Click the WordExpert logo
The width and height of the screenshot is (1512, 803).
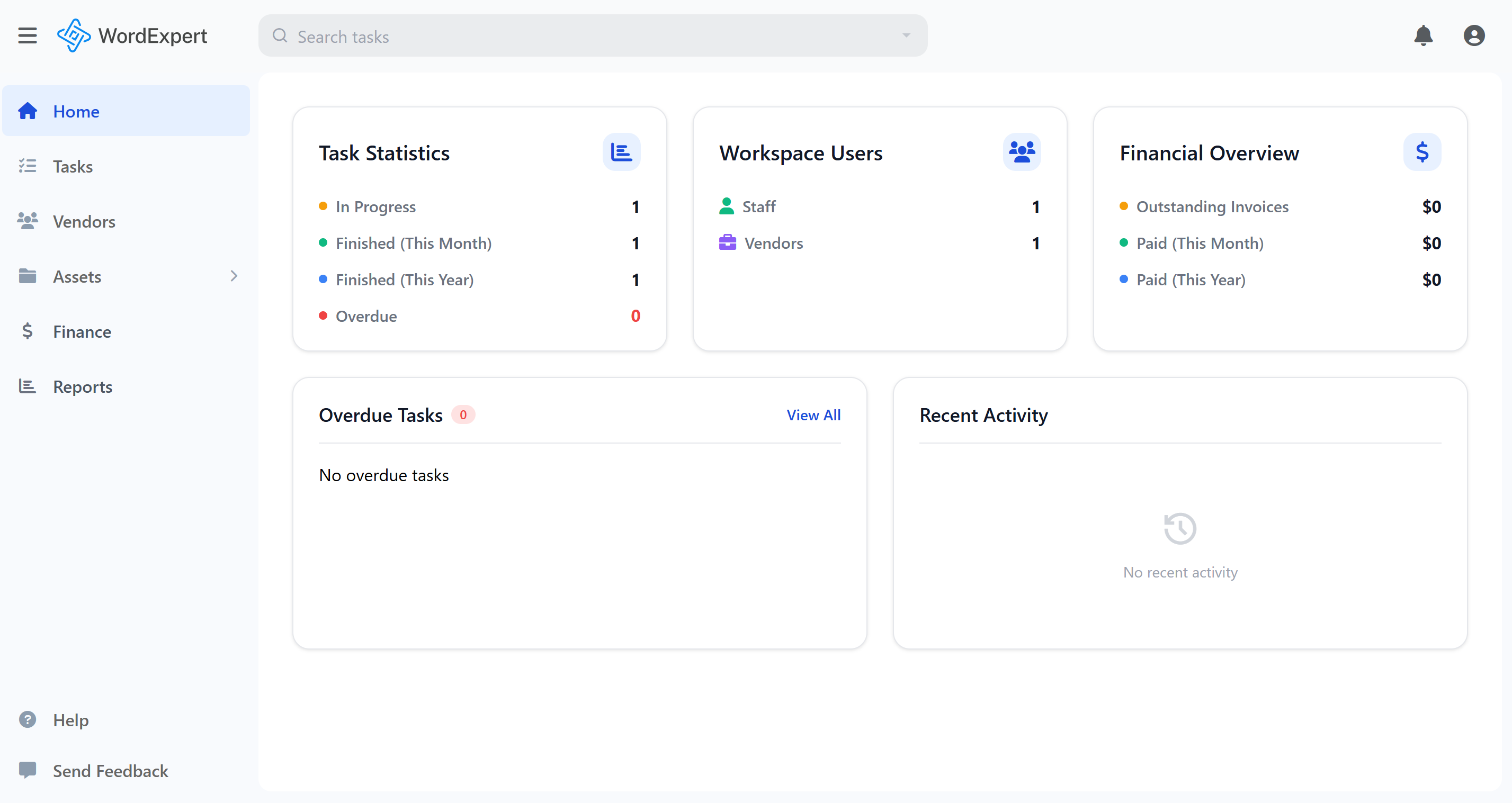[74, 35]
